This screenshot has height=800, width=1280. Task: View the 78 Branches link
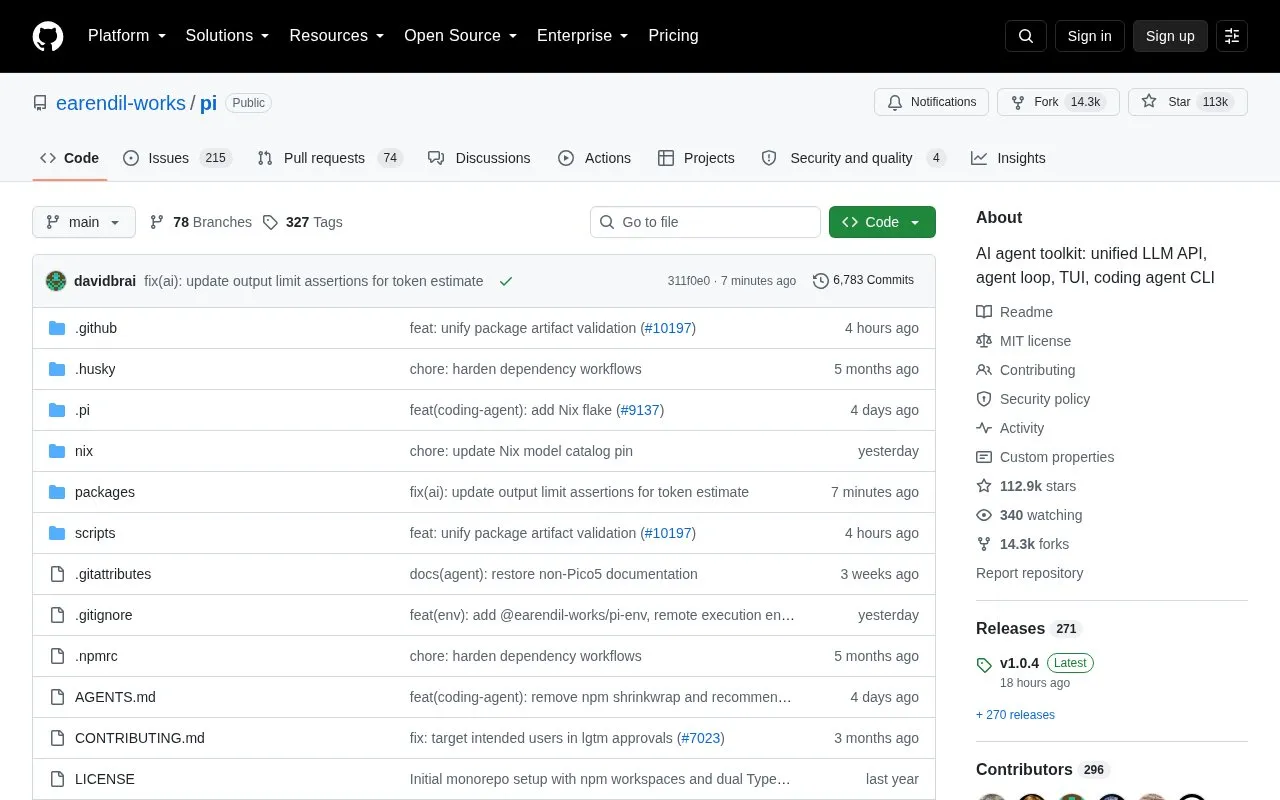pos(201,222)
